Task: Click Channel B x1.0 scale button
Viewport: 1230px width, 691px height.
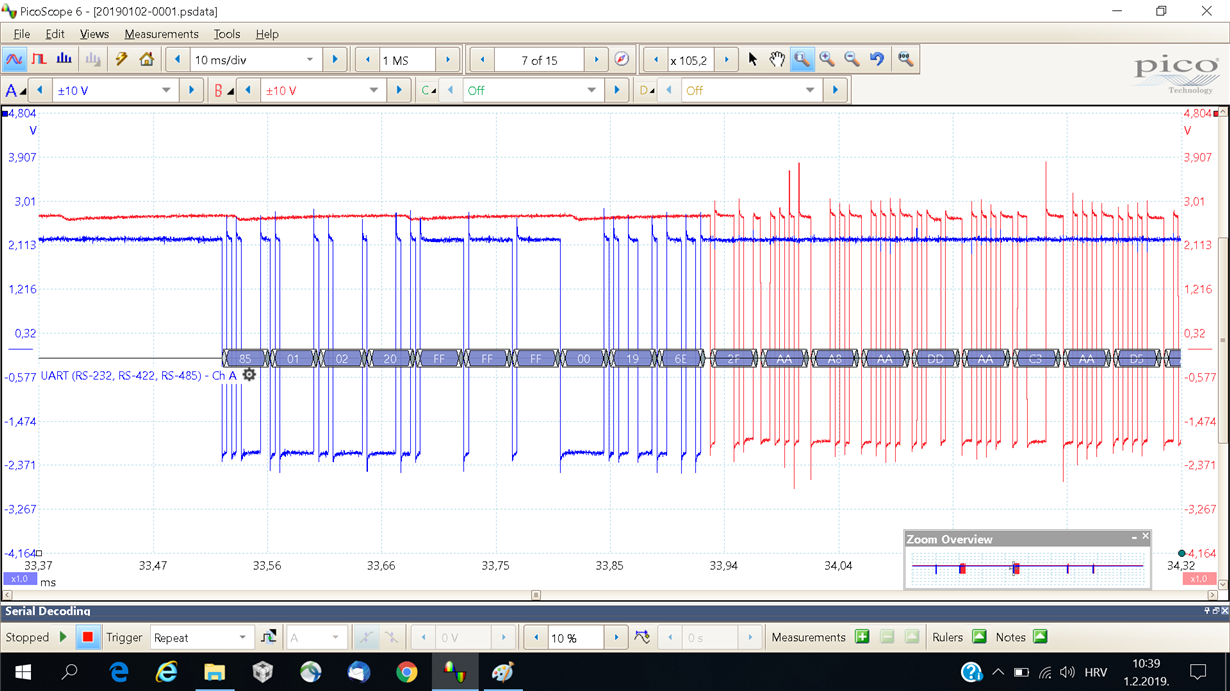Action: [1198, 578]
